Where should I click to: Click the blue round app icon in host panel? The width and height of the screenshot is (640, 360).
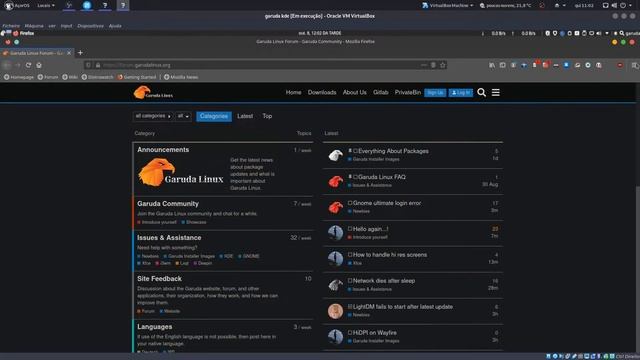point(87,5)
